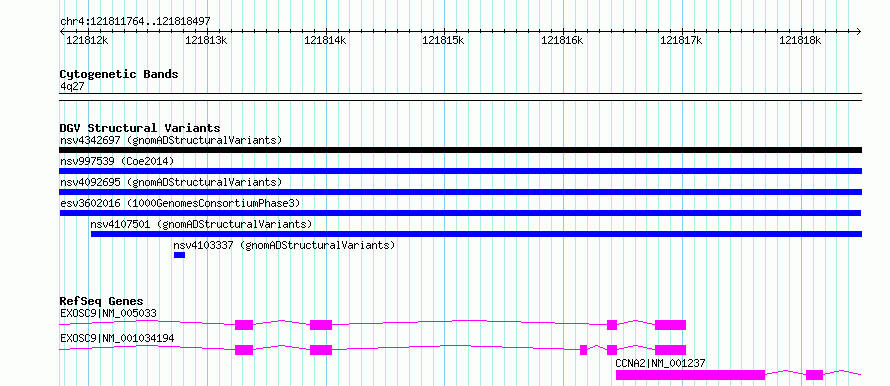
Task: Click the small rightmost CCNA2 exon
Action: click(x=815, y=375)
